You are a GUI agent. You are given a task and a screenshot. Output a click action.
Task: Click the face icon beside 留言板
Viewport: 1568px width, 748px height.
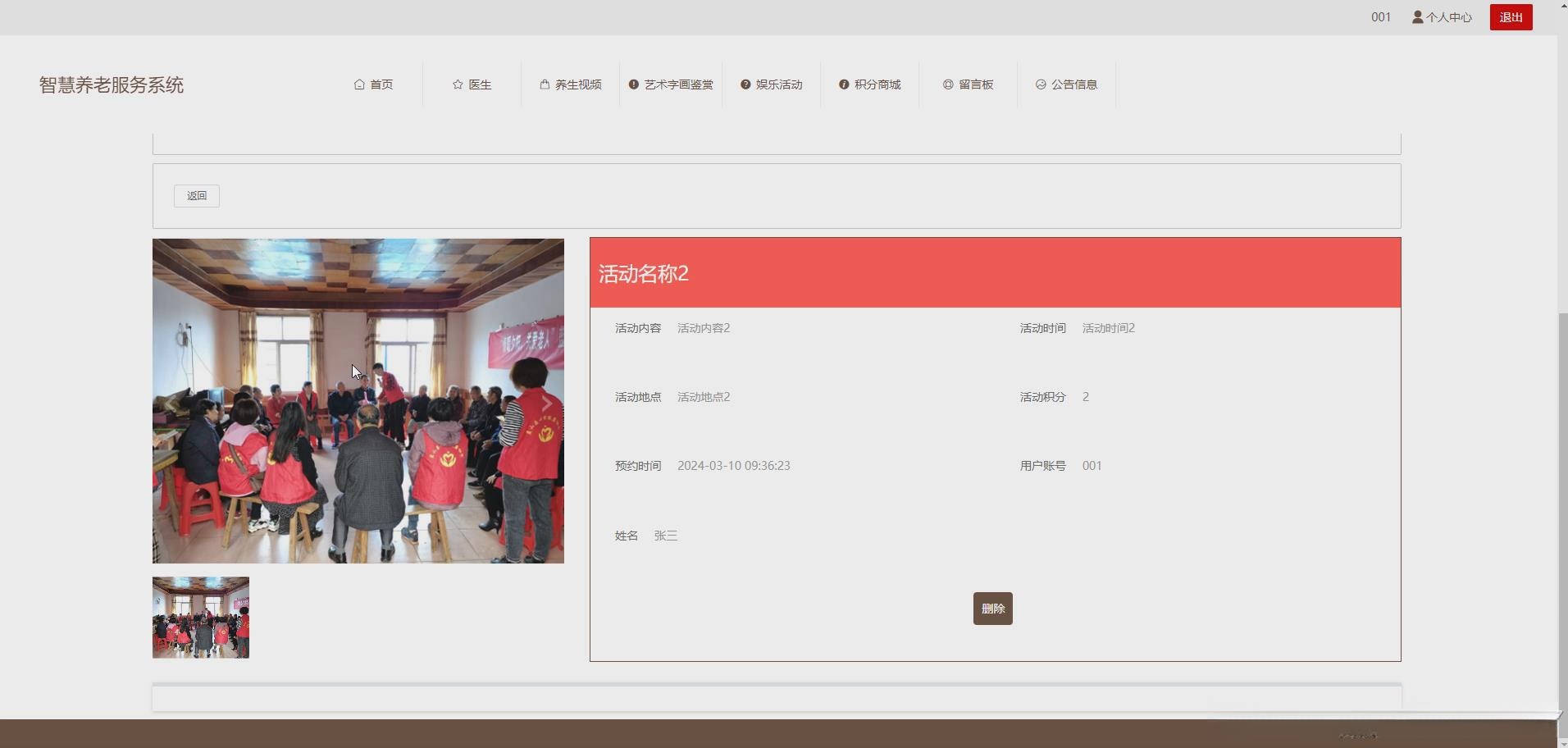(948, 84)
